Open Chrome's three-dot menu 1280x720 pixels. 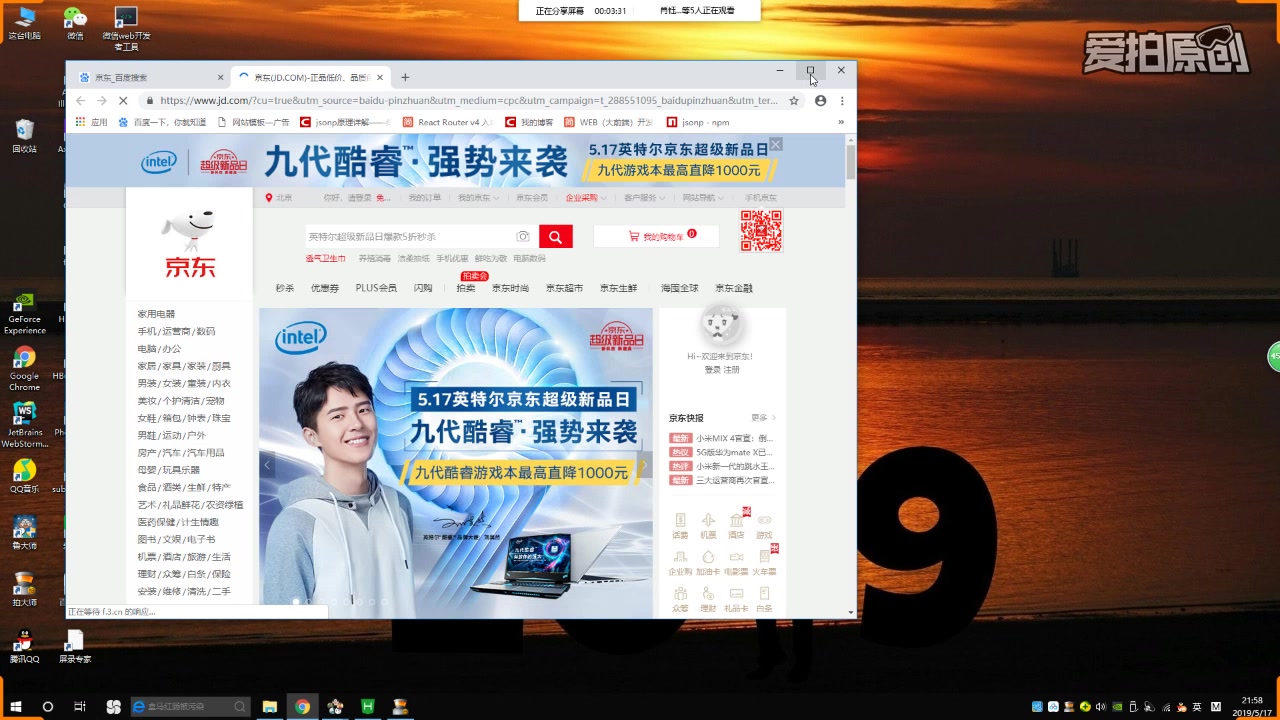click(x=842, y=100)
